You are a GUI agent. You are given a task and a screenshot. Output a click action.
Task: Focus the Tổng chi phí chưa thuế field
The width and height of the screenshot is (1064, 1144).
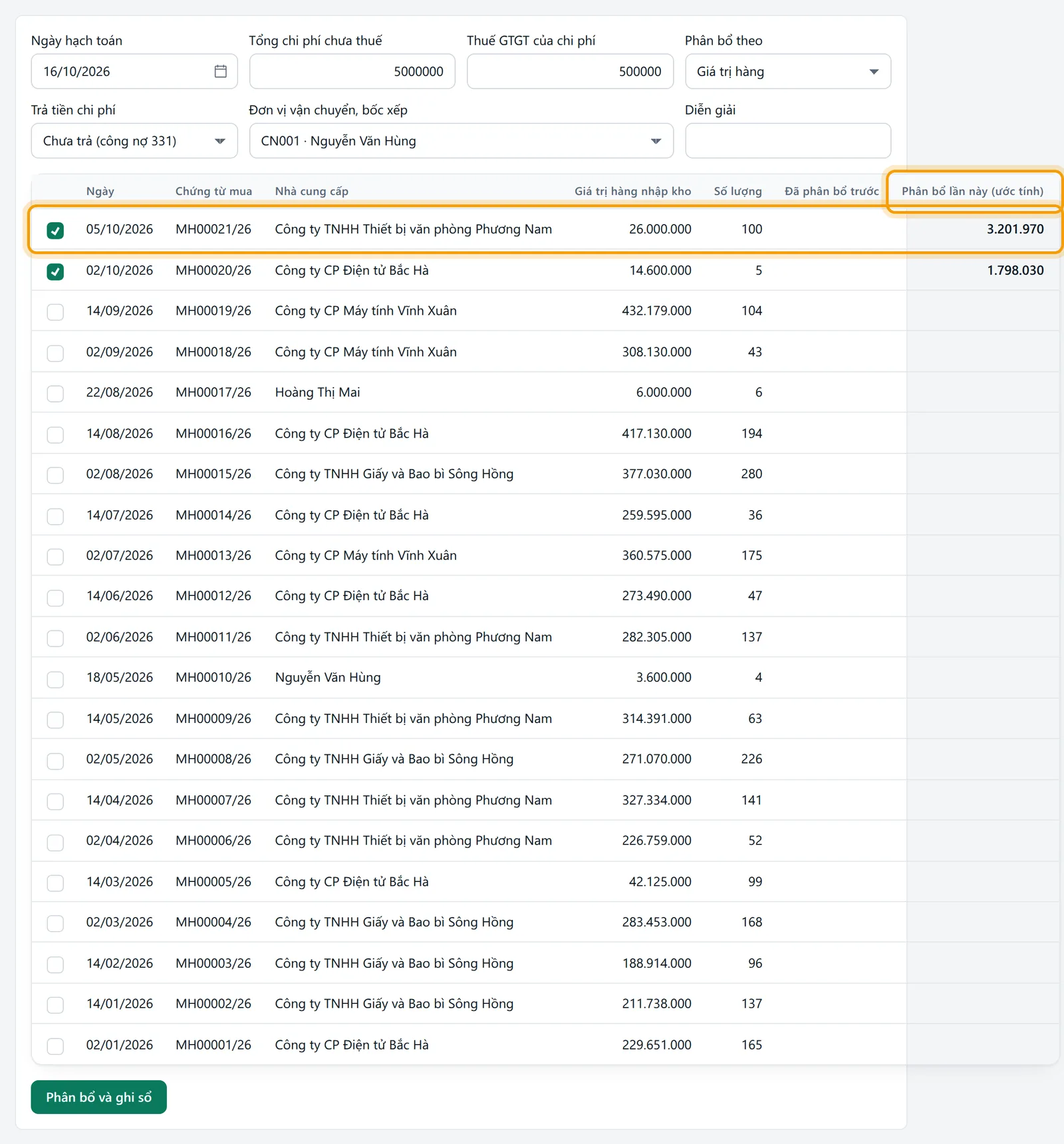point(352,71)
